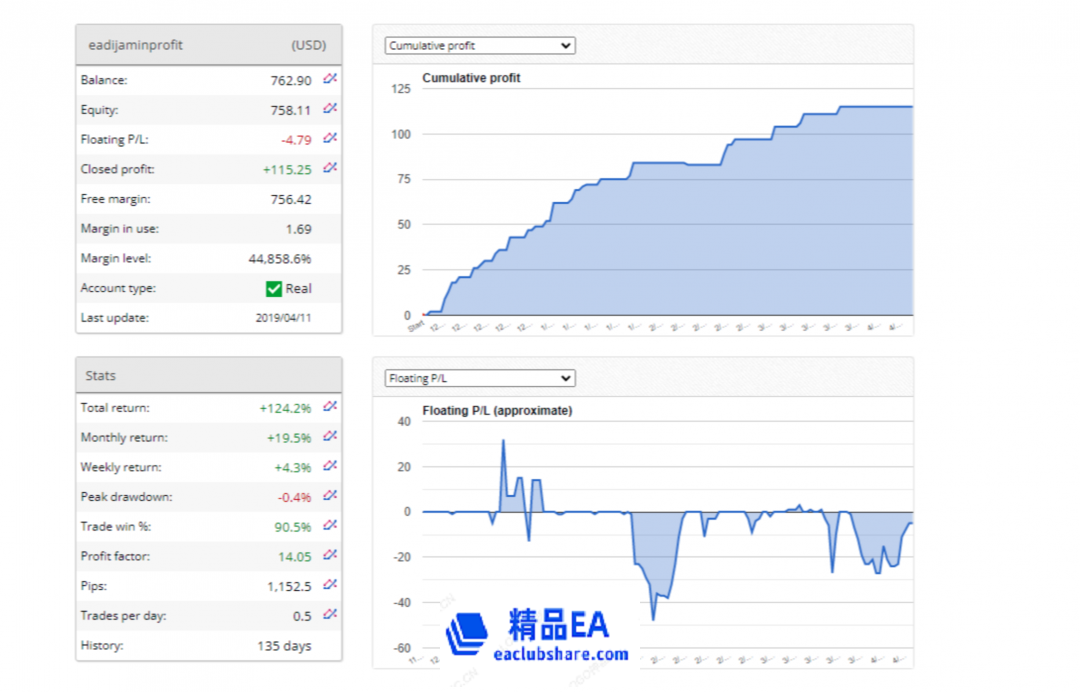Click the Trades per day chart icon
1080x692 pixels.
tap(330, 616)
